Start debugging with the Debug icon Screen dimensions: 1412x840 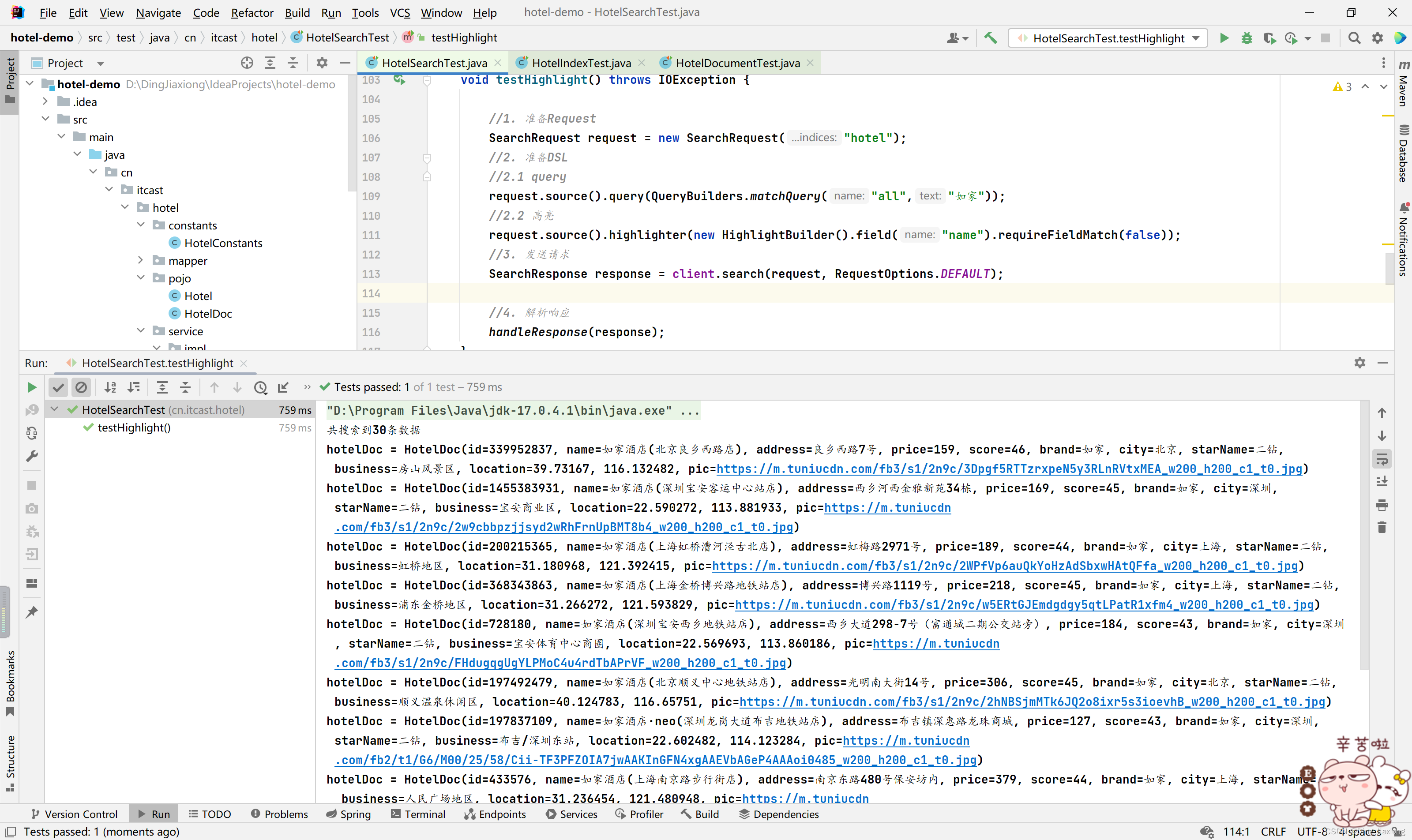1247,38
